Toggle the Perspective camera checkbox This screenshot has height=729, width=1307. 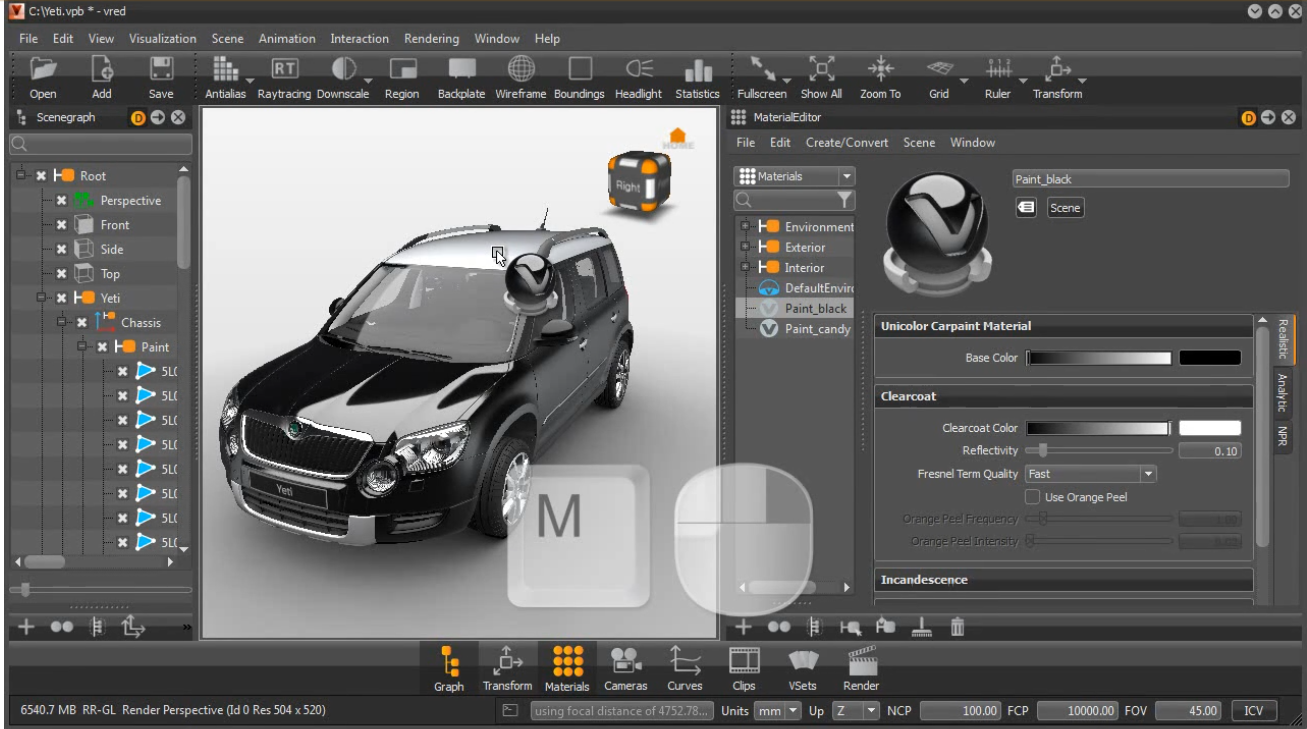[x=61, y=200]
